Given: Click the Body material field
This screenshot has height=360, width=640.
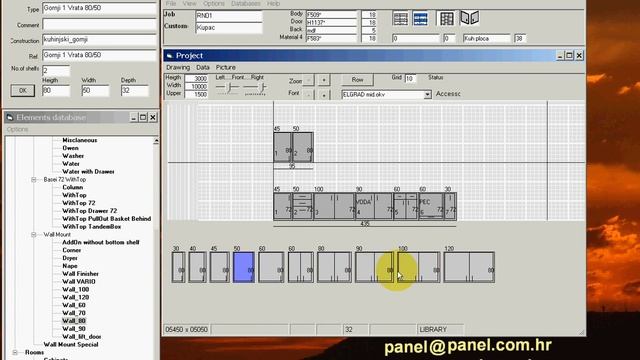Looking at the screenshot, I should tap(331, 15).
